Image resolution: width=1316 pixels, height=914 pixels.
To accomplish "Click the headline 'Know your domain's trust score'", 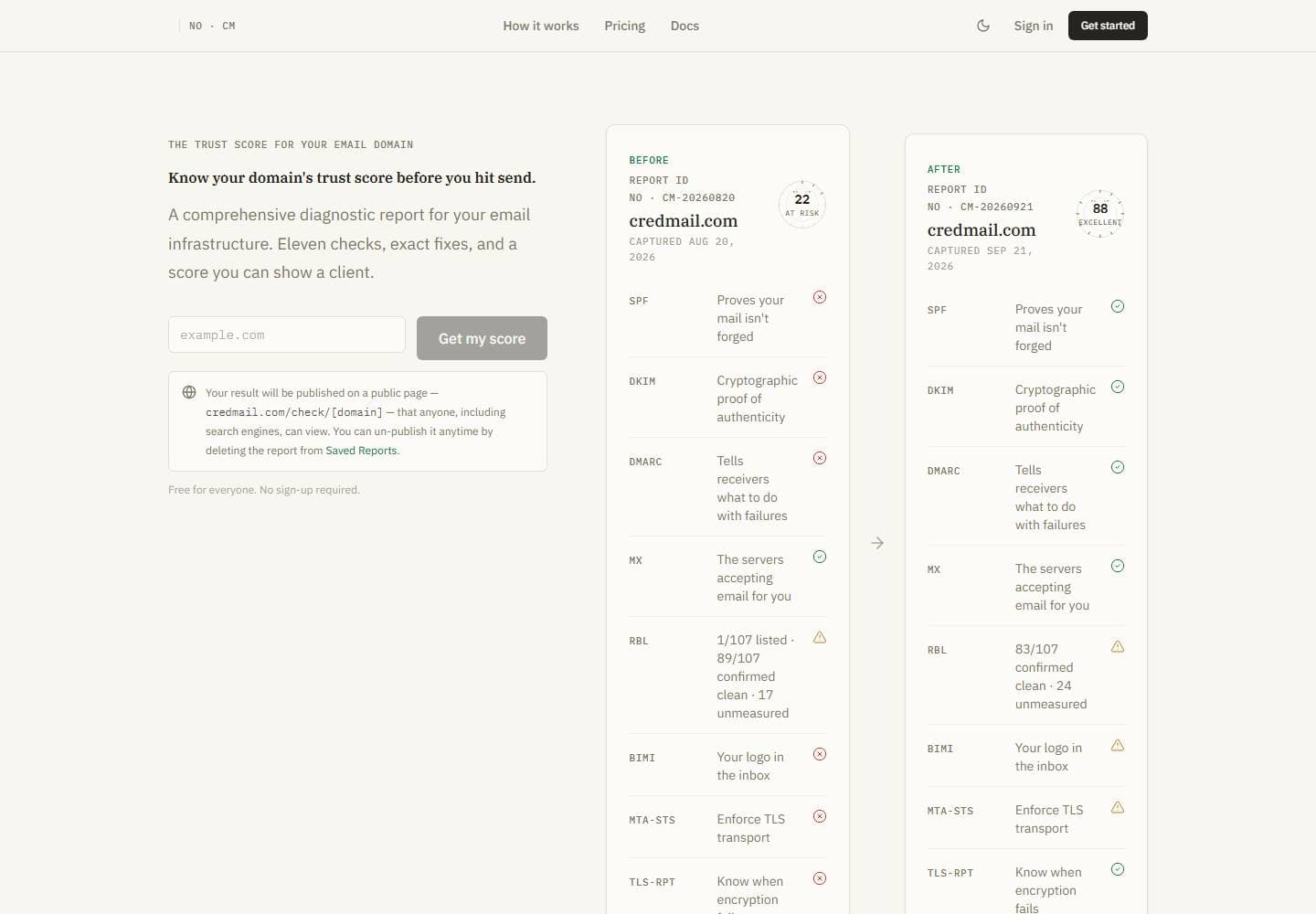I will point(352,177).
